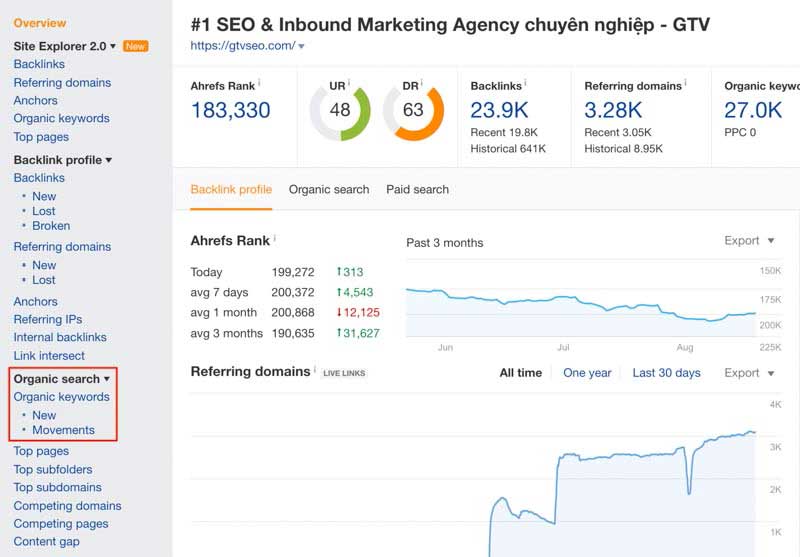
Task: Select the Last 30 days range option
Action: coord(666,373)
